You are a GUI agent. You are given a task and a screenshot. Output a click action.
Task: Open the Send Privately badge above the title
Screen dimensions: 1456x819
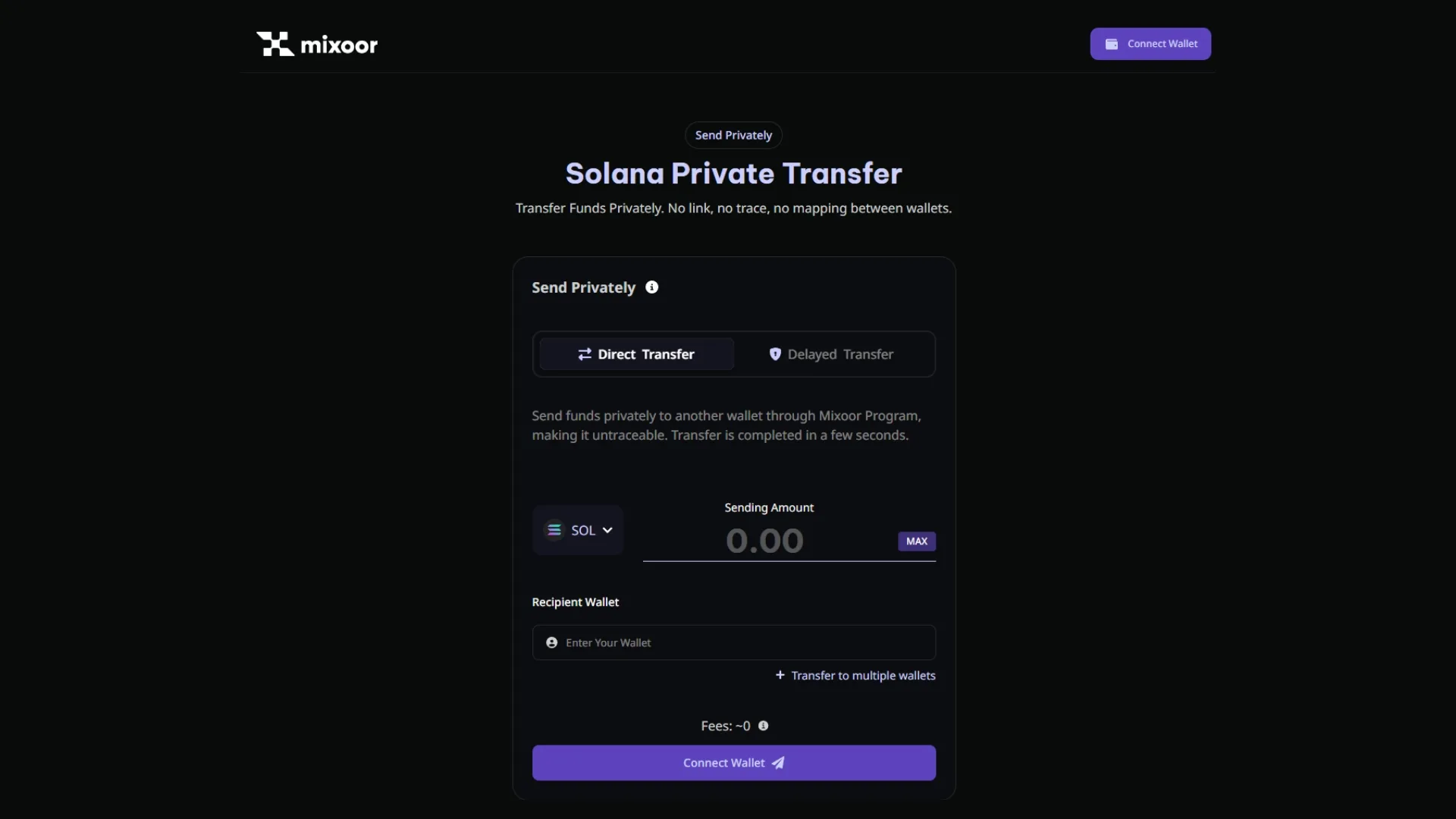click(x=733, y=135)
